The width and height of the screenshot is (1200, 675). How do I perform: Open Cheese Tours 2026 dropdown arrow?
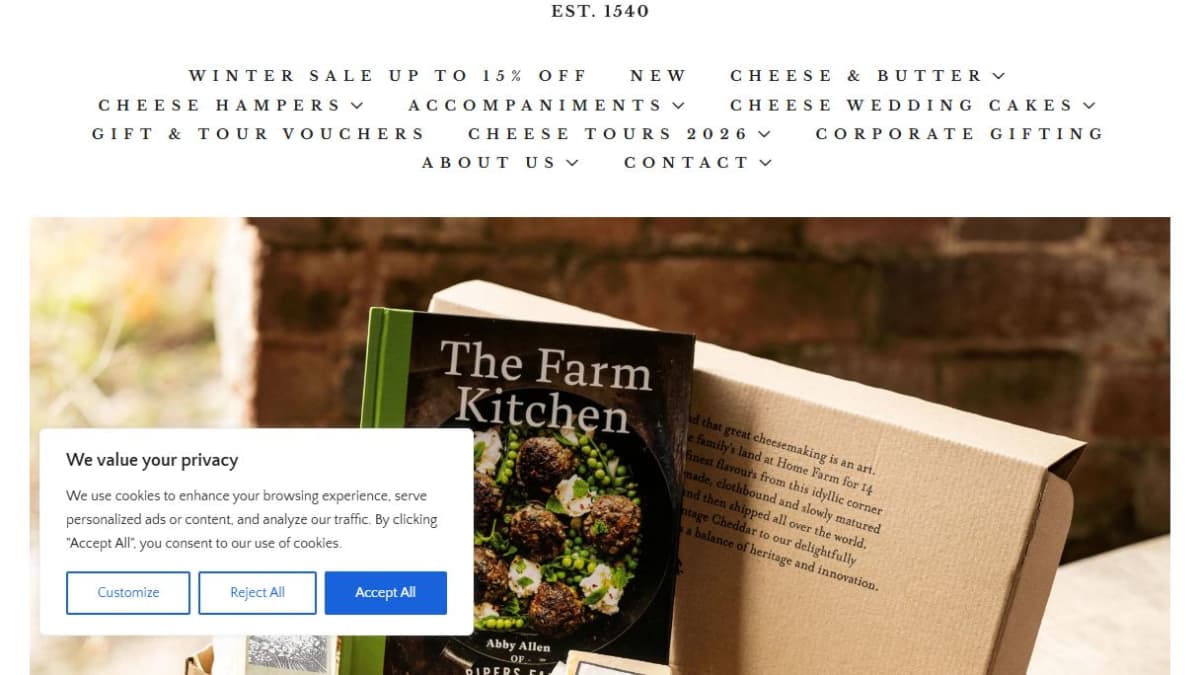[764, 134]
